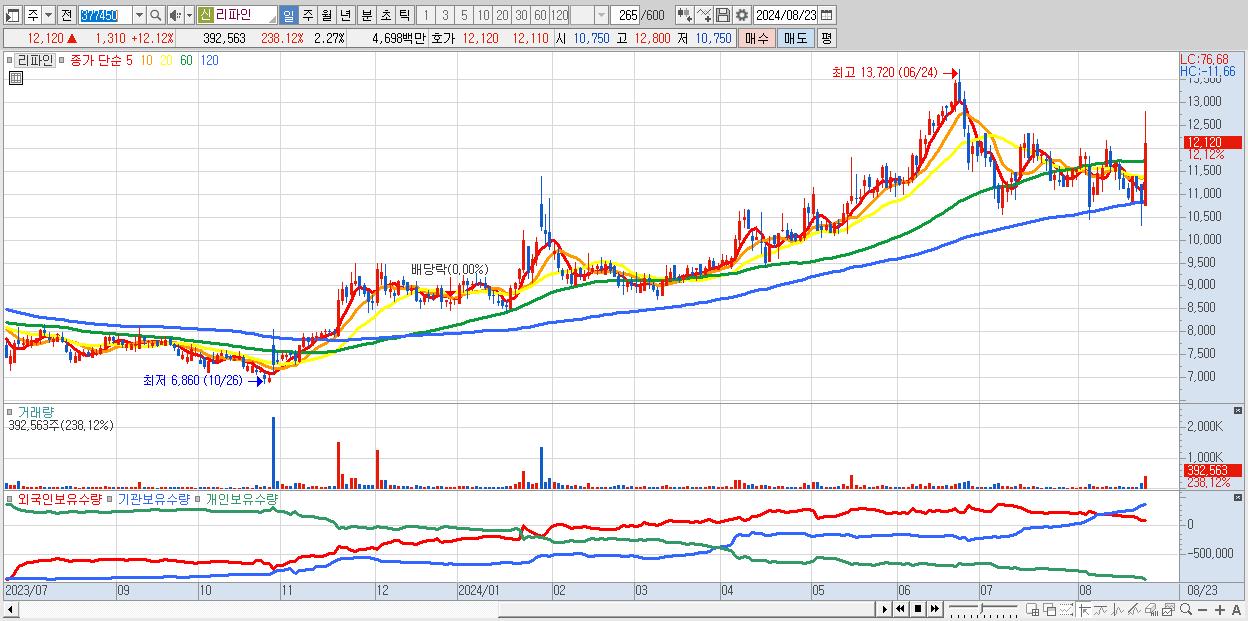Click the stacked chart image icon at bottom
The image size is (1248, 621).
pyautogui.click(x=1168, y=610)
